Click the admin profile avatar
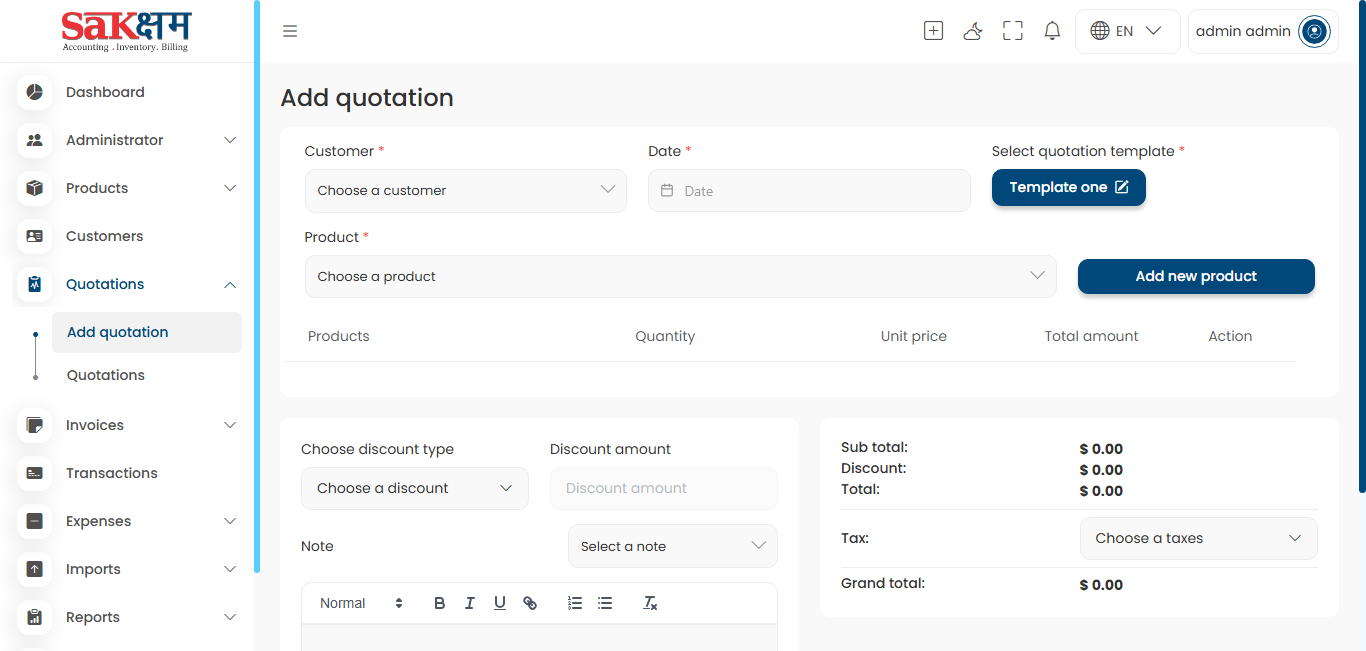The height and width of the screenshot is (651, 1366). (x=1314, y=32)
